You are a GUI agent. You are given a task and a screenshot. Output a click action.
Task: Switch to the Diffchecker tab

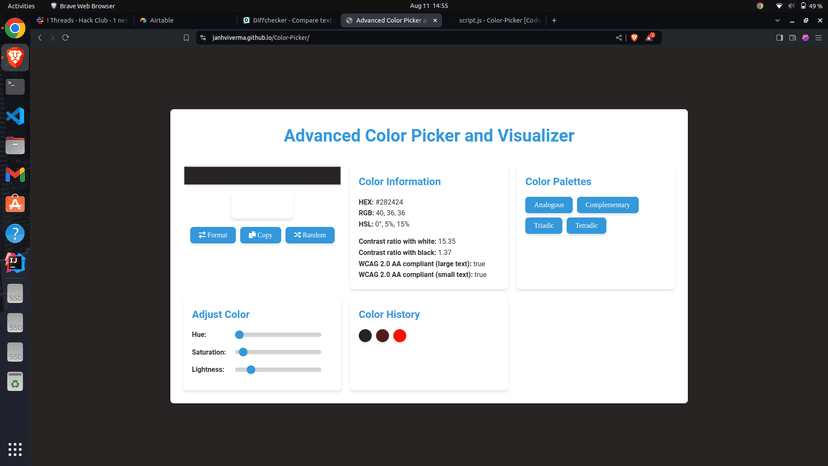coord(288,20)
